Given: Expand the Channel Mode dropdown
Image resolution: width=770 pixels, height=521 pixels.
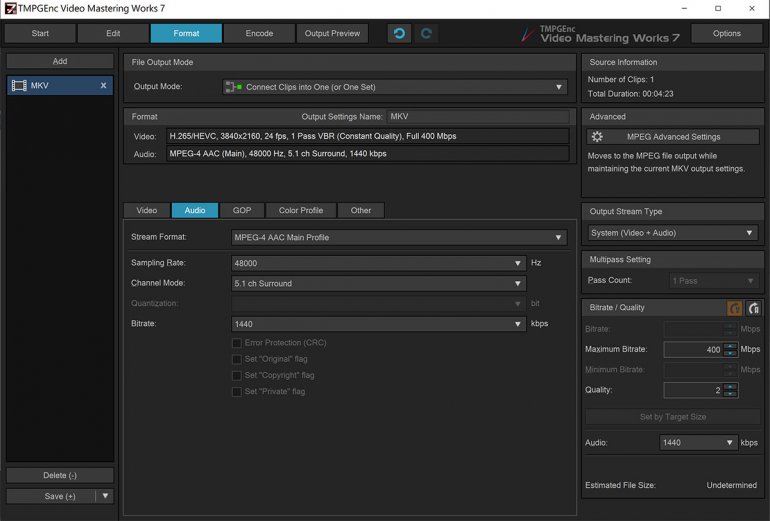Looking at the screenshot, I should point(379,283).
